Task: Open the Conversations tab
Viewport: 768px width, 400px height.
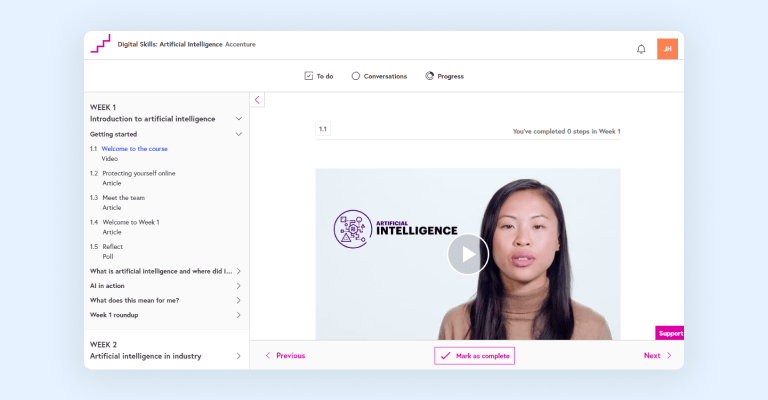Action: pyautogui.click(x=385, y=76)
